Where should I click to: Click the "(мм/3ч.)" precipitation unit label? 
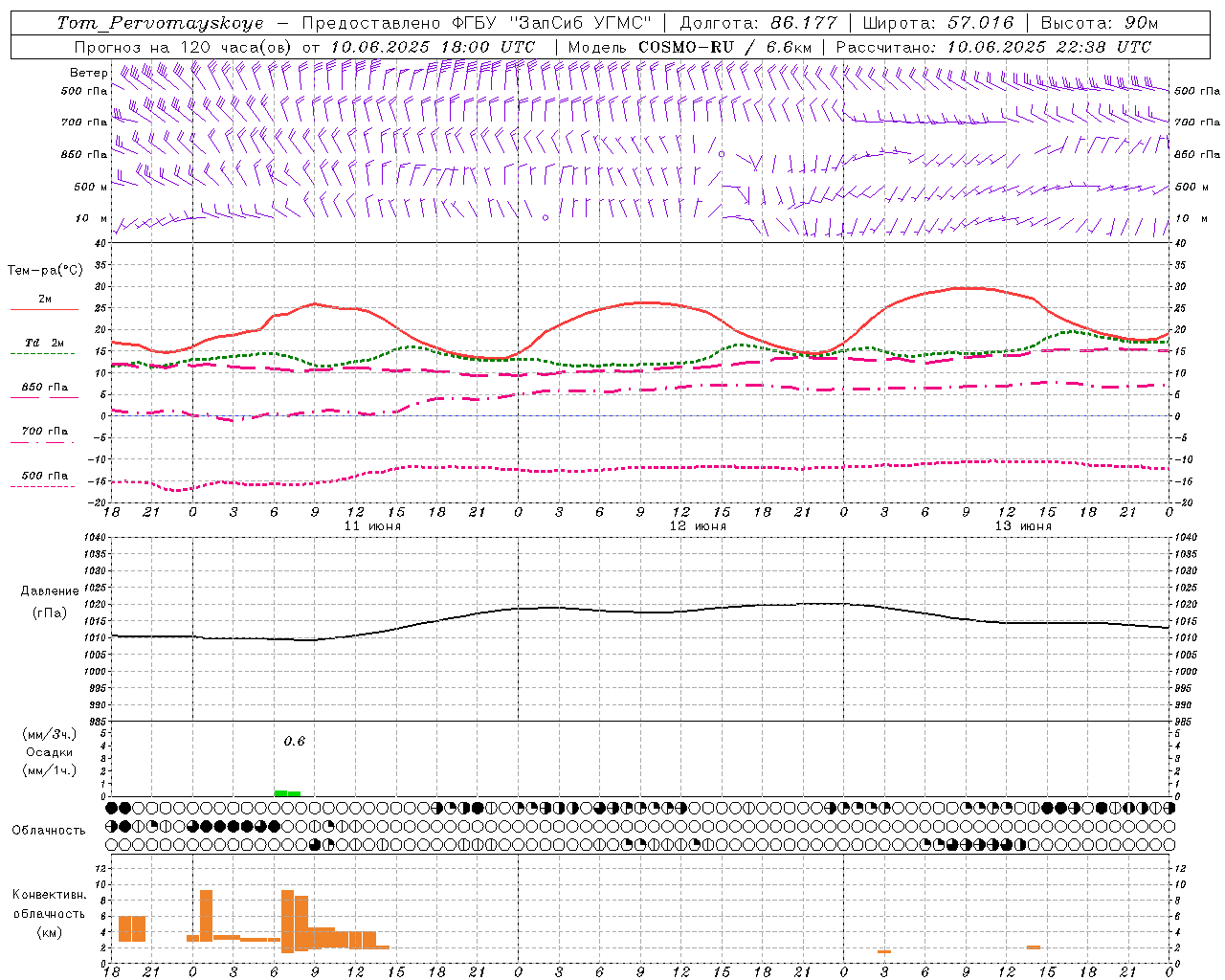49,734
